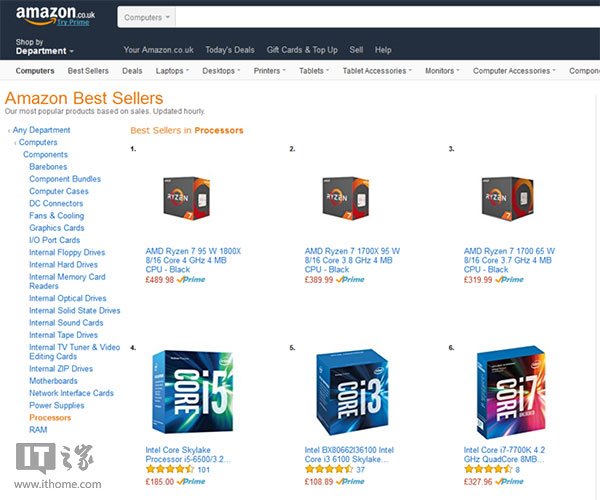Screen dimensions: 600x500
Task: Expand the Laptops navigation dropdown
Action: point(172,71)
